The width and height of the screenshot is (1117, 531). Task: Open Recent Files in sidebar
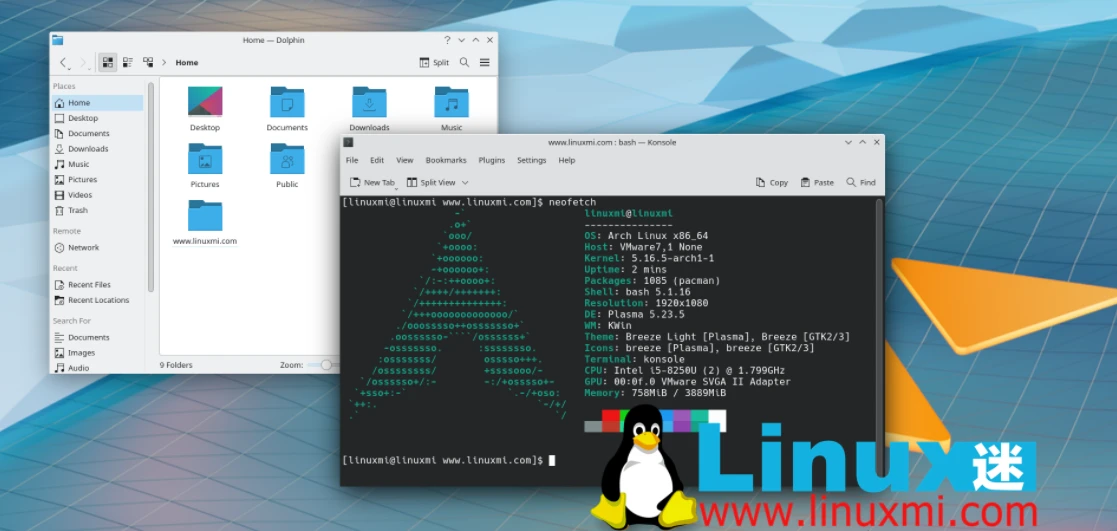tap(98, 284)
